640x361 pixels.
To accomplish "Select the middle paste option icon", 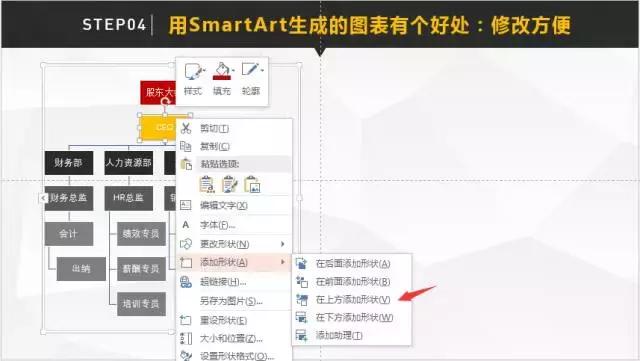I will 230,184.
